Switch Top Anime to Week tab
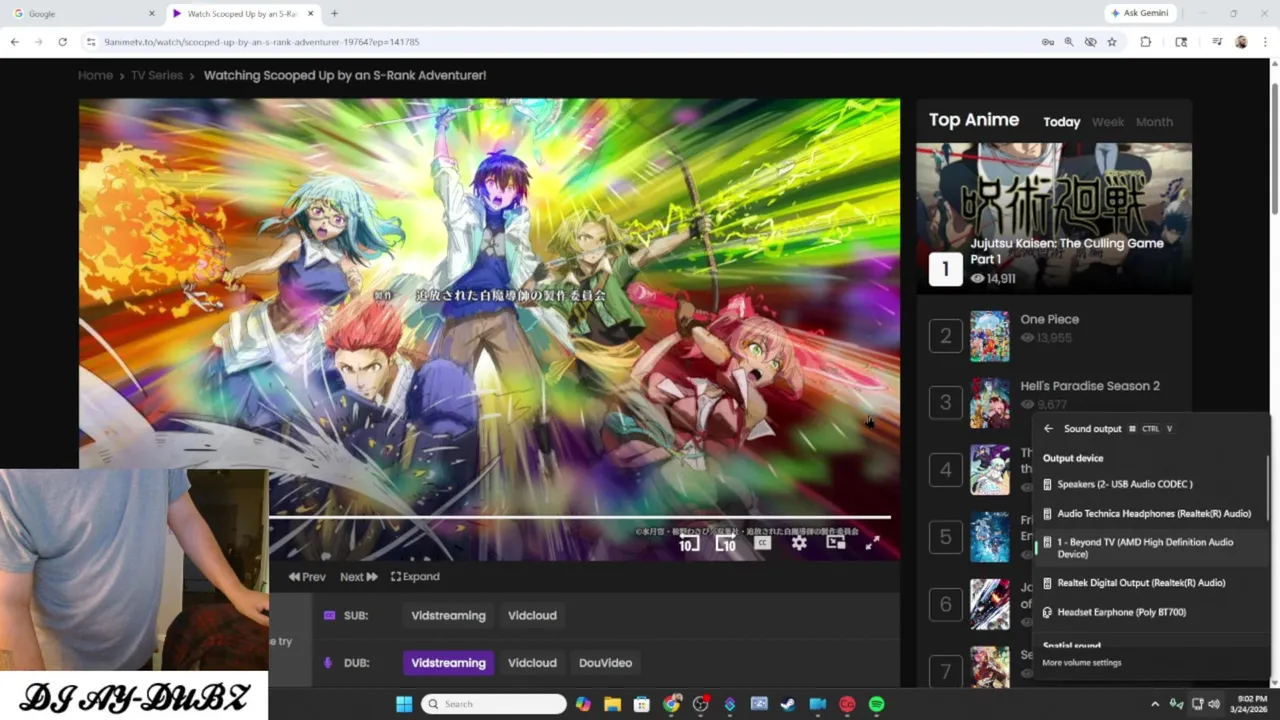This screenshot has height=720, width=1280. pos(1107,122)
